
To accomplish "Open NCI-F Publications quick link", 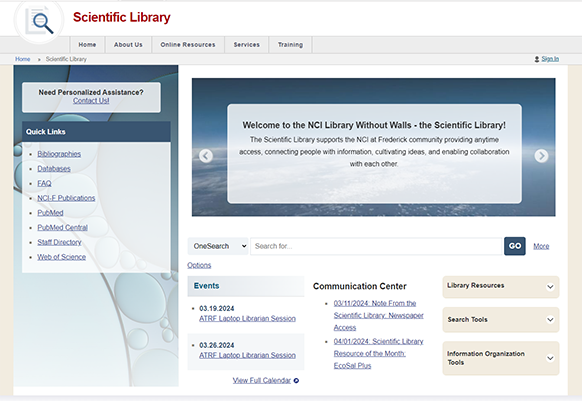I will coord(66,198).
